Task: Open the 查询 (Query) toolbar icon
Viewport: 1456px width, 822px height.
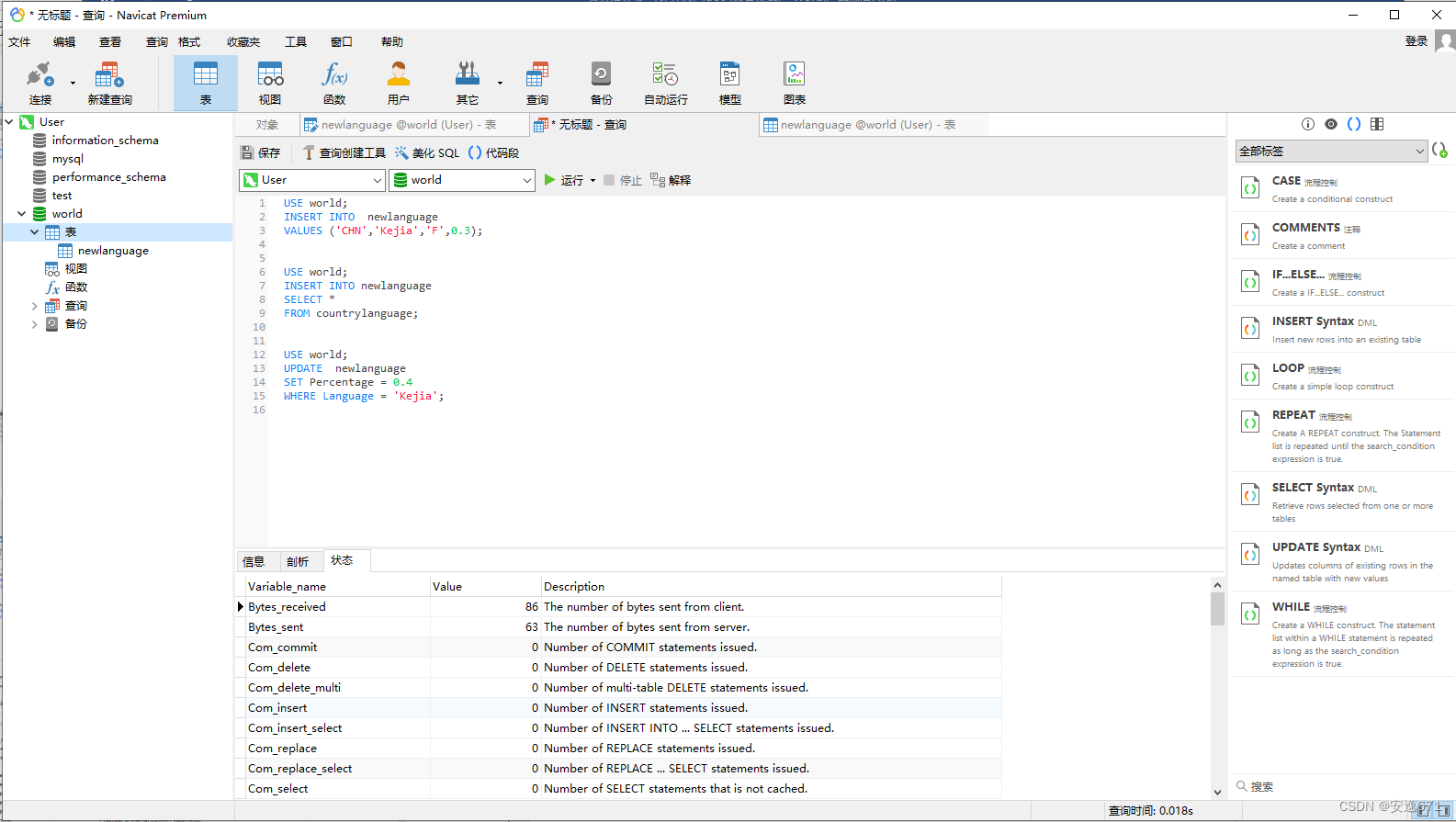Action: tap(537, 84)
